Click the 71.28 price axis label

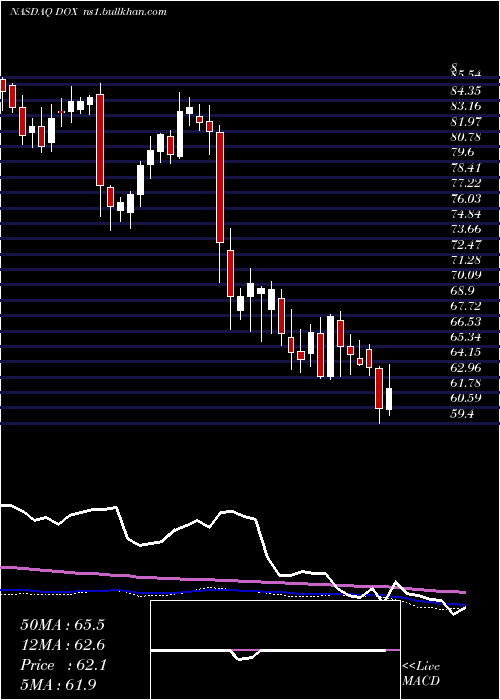pyautogui.click(x=466, y=260)
